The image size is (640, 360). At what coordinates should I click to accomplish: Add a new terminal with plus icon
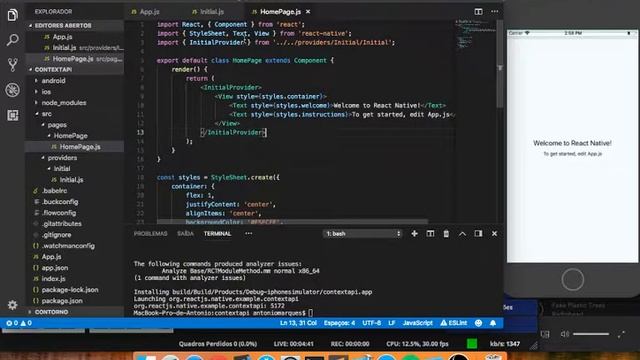414,233
